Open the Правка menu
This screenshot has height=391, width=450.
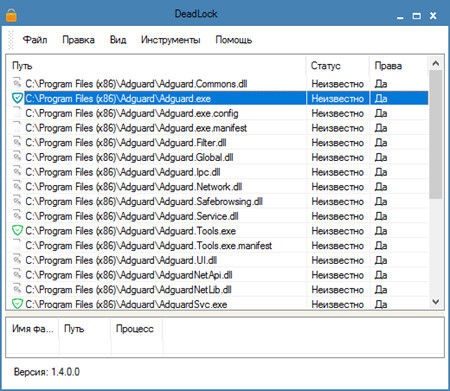79,40
